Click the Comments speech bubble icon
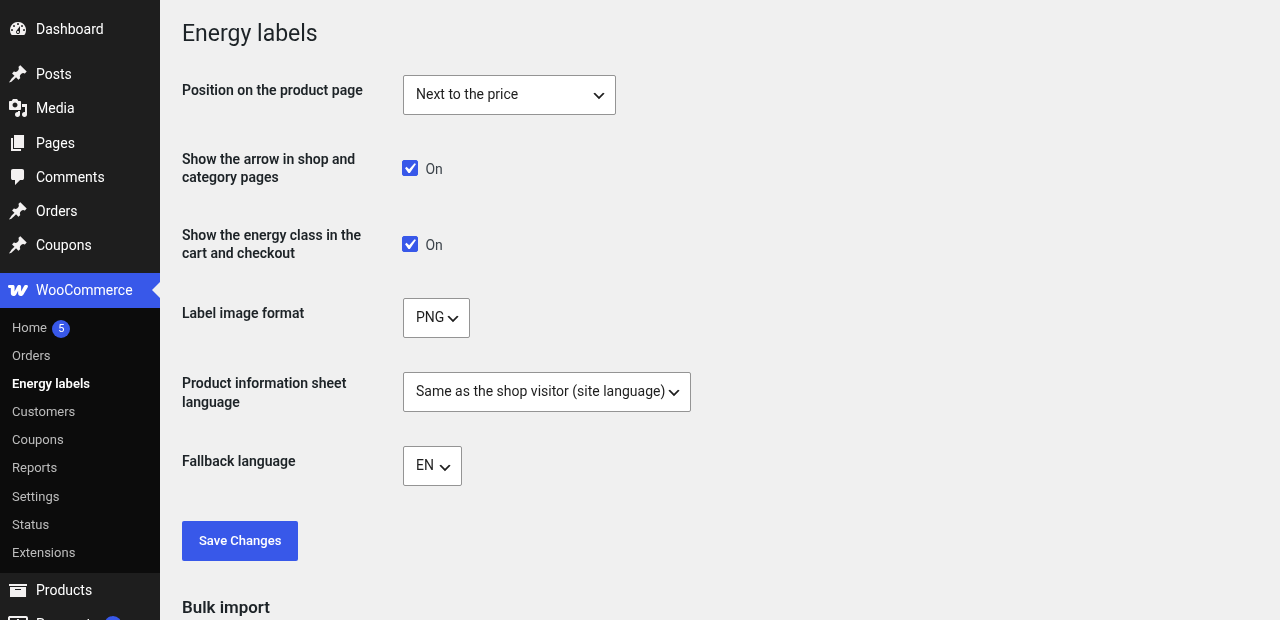This screenshot has width=1280, height=620. pyautogui.click(x=18, y=177)
